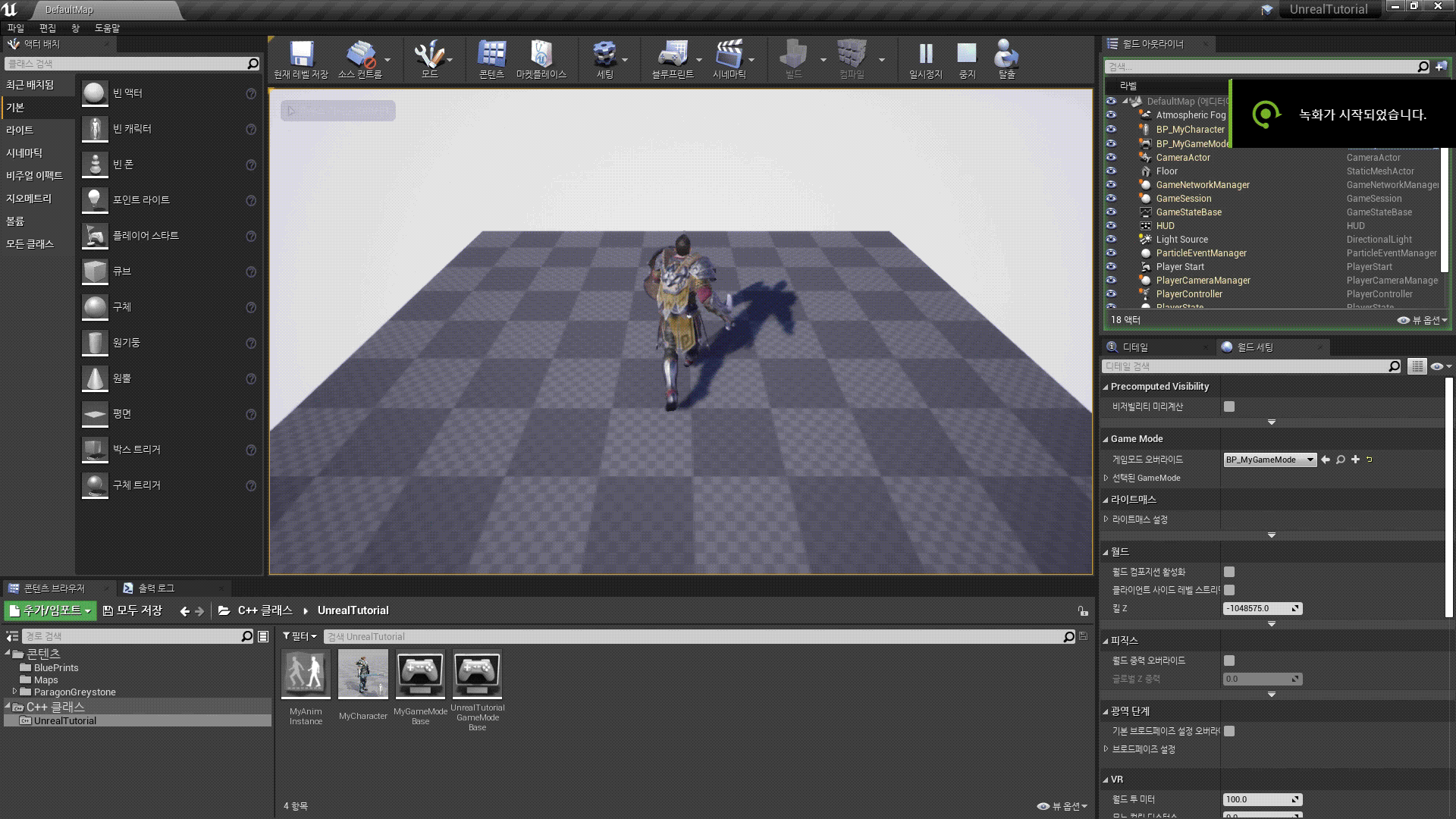The height and width of the screenshot is (819, 1456).
Task: Open the File menu
Action: pos(16,28)
